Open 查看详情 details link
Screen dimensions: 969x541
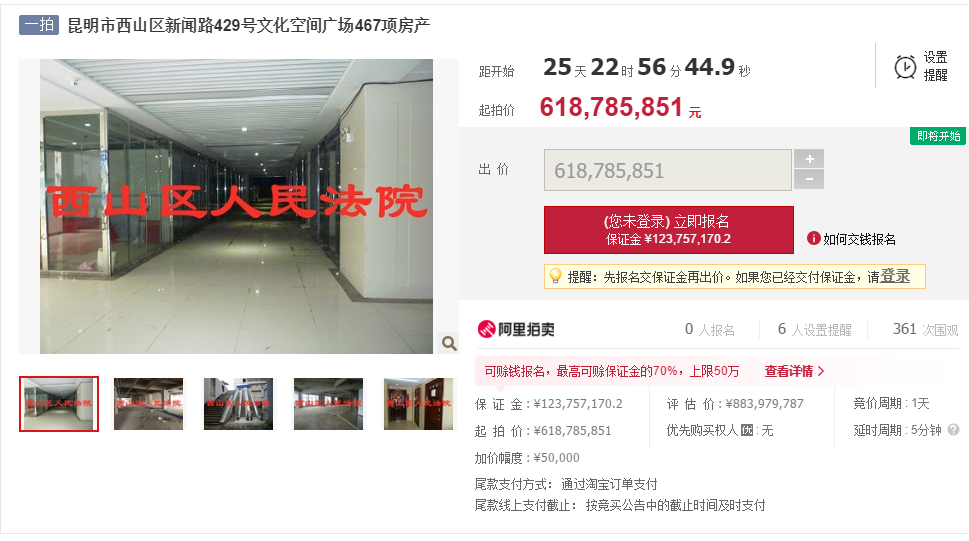794,371
